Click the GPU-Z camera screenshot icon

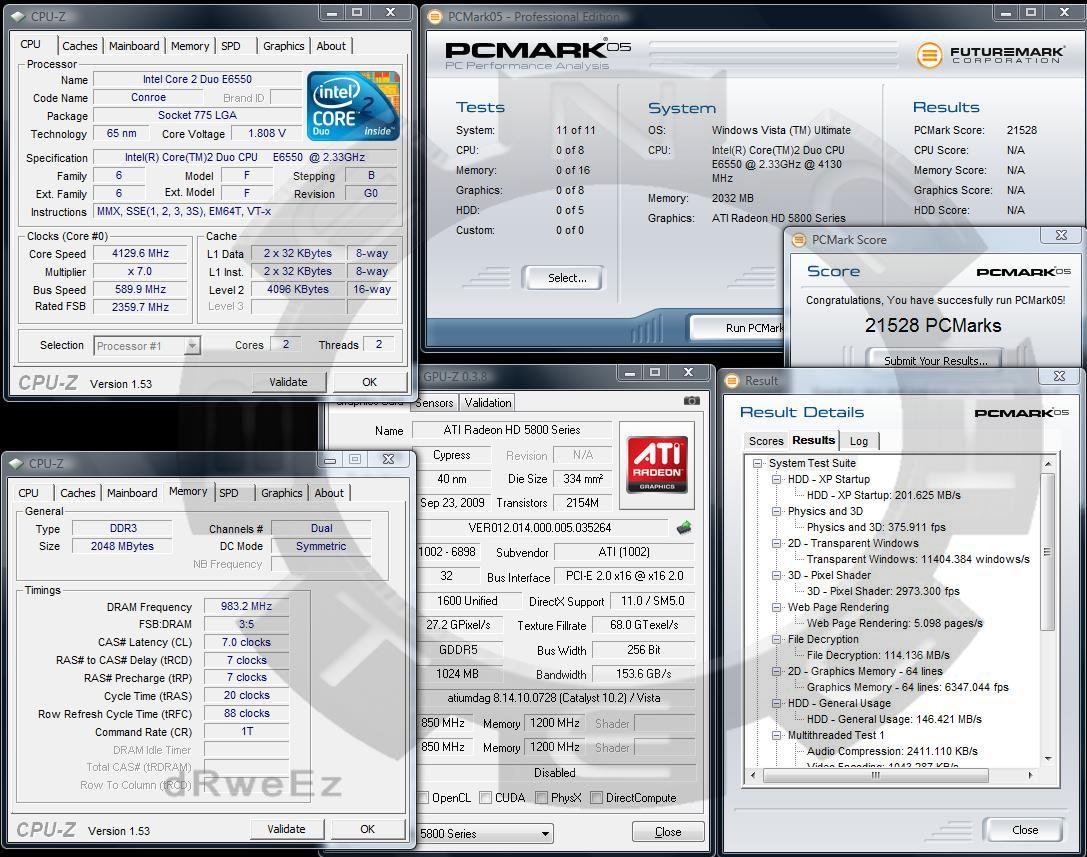click(x=691, y=401)
